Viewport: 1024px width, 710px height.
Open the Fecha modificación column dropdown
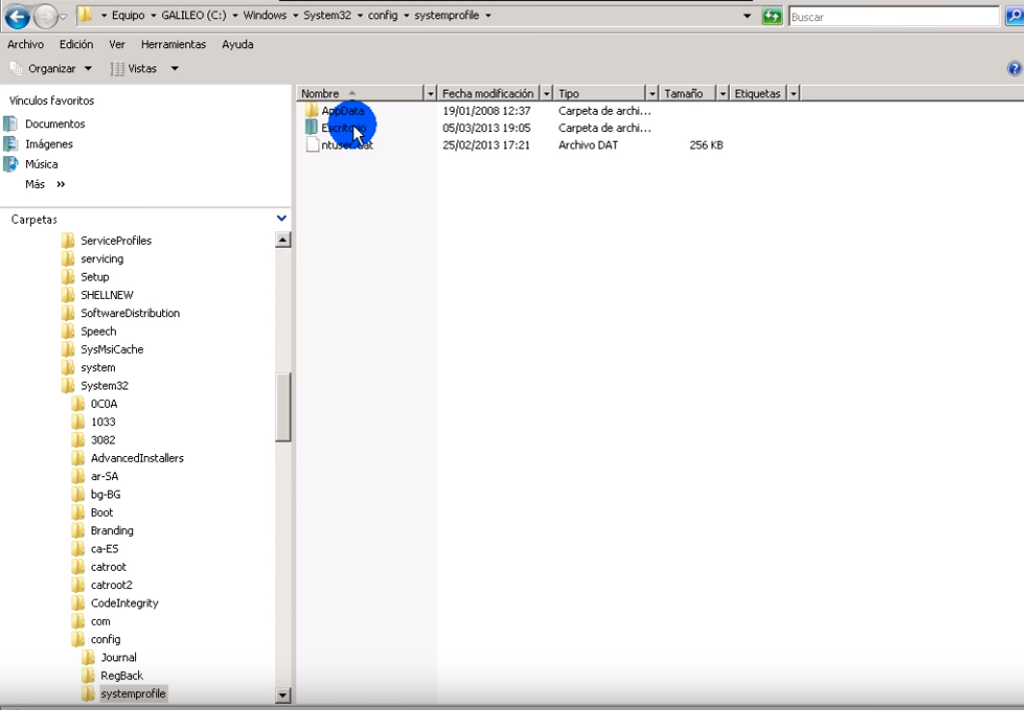[547, 93]
